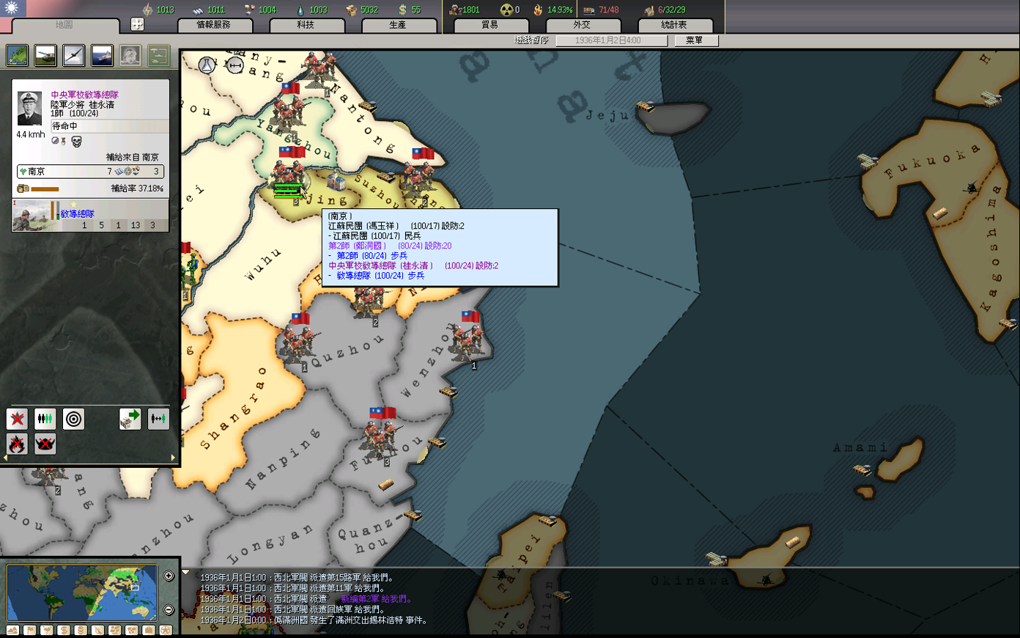Click the commander portrait of 桂永清
Image resolution: width=1020 pixels, height=638 pixels.
coord(29,108)
